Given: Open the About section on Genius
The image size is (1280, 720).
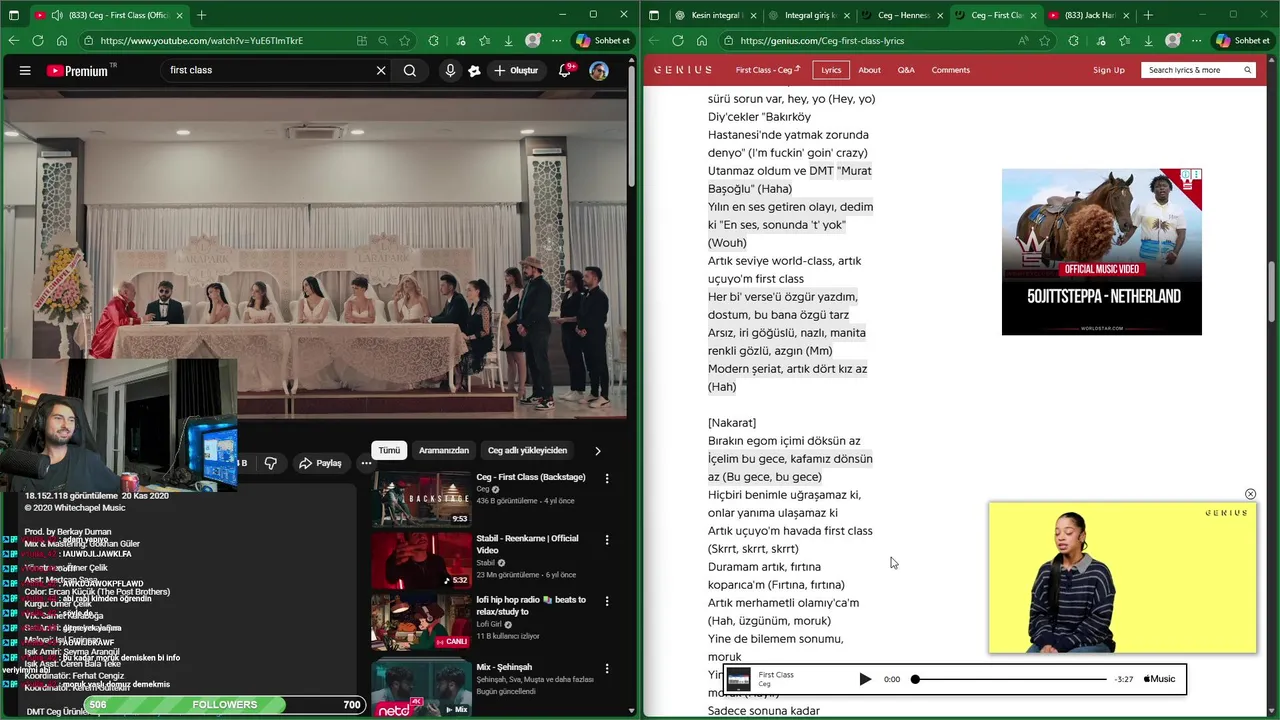Looking at the screenshot, I should tap(869, 70).
